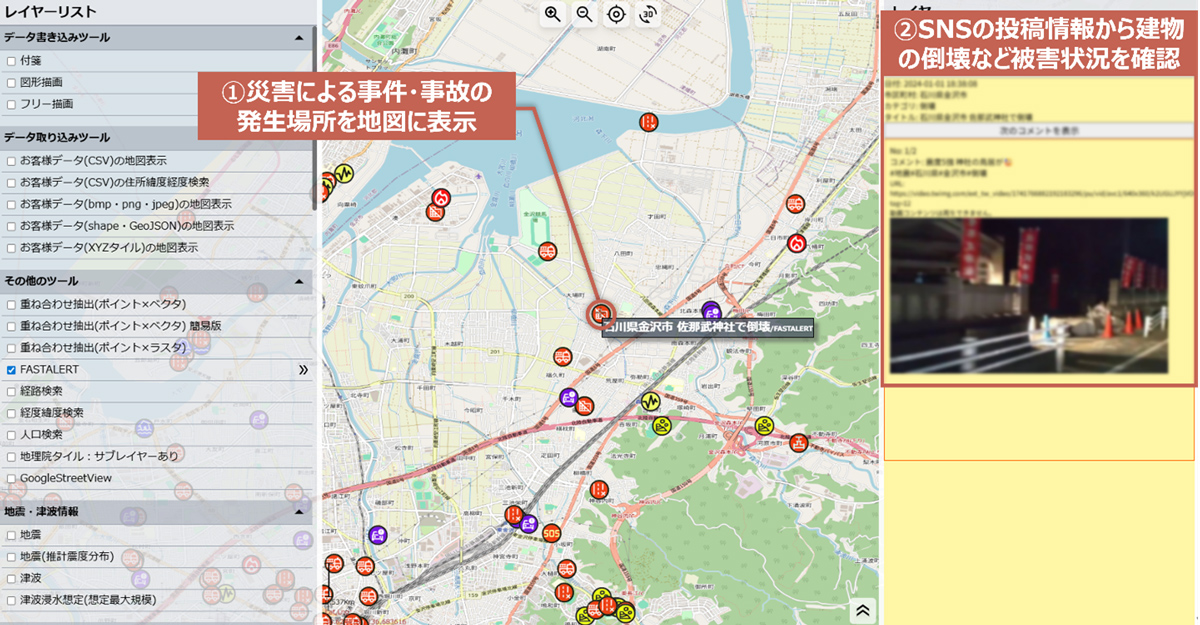Screen dimensions: 1200x625
Task: Select the highlighted collapse marker at 佐那武神社
Action: coord(602,315)
